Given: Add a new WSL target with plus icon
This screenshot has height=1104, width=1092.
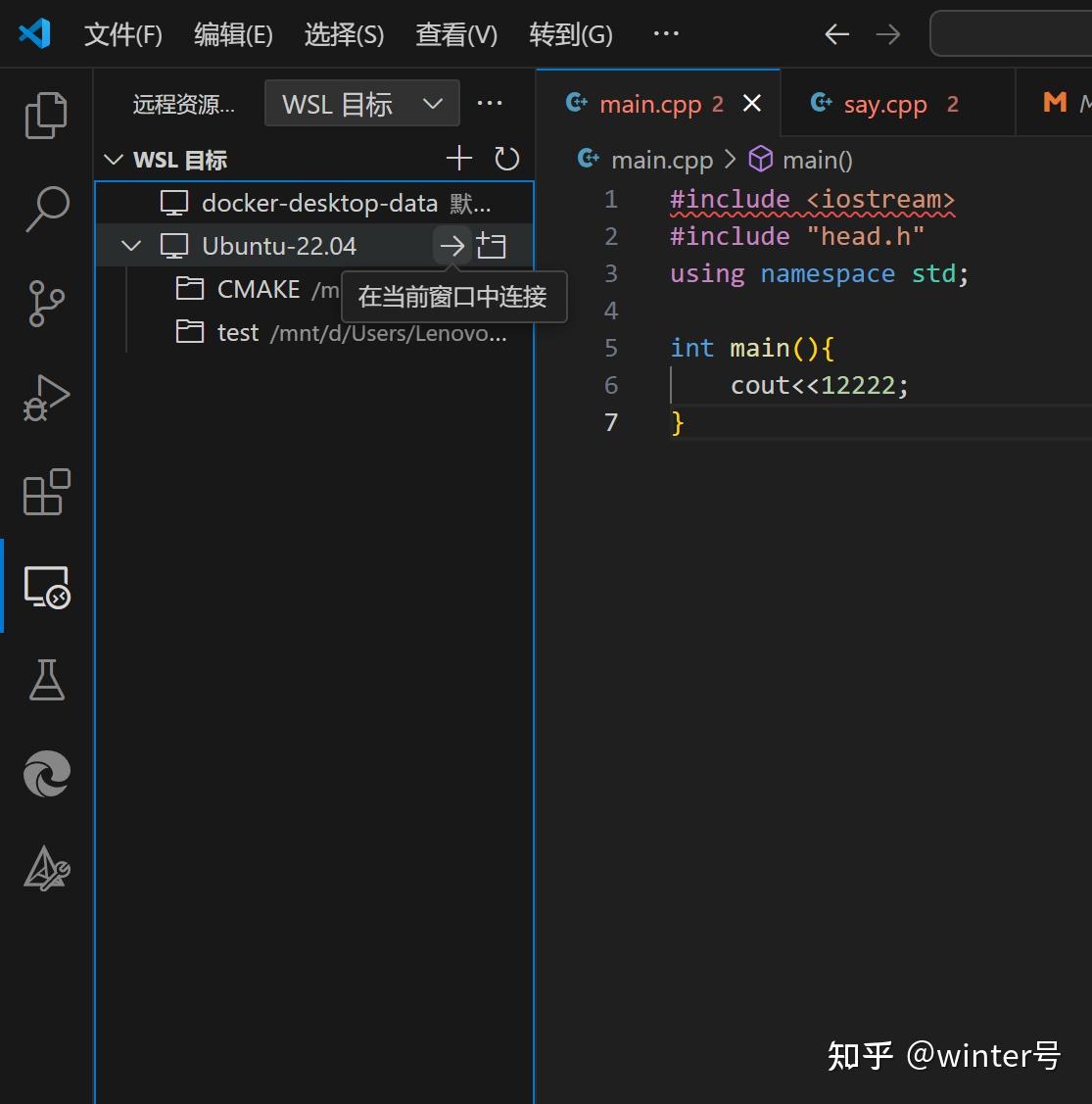Looking at the screenshot, I should tap(459, 159).
